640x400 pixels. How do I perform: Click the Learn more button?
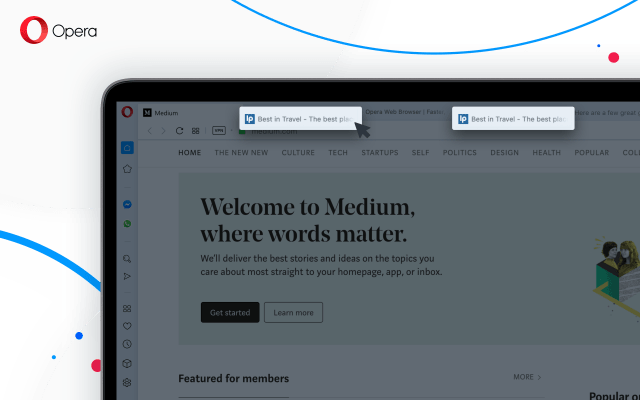tap(293, 313)
